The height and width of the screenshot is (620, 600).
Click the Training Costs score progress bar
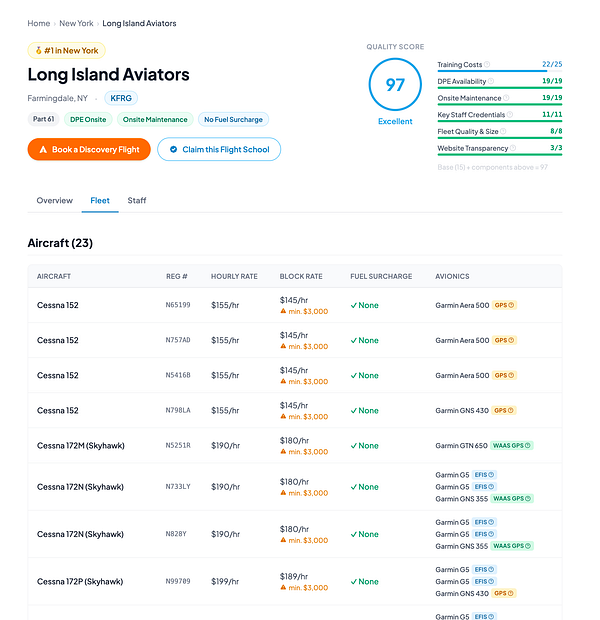[500, 71]
